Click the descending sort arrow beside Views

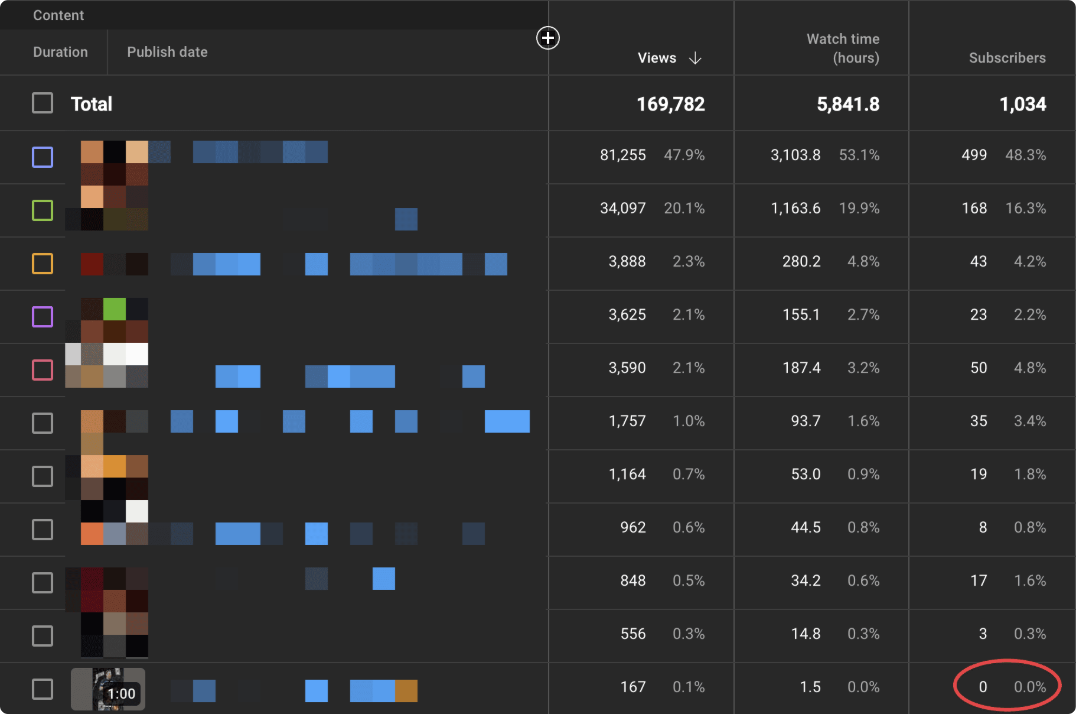[695, 58]
